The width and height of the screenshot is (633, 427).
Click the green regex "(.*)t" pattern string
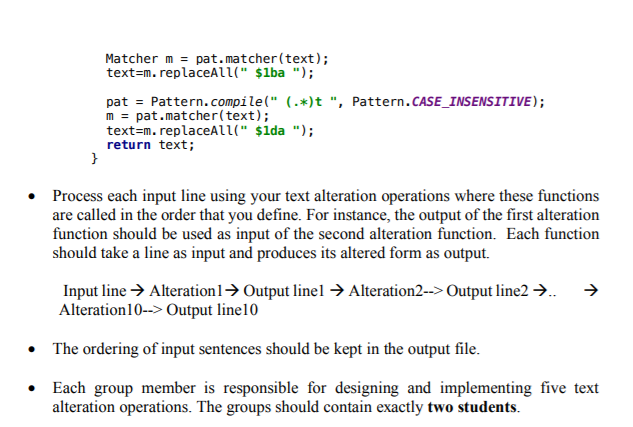tap(304, 102)
